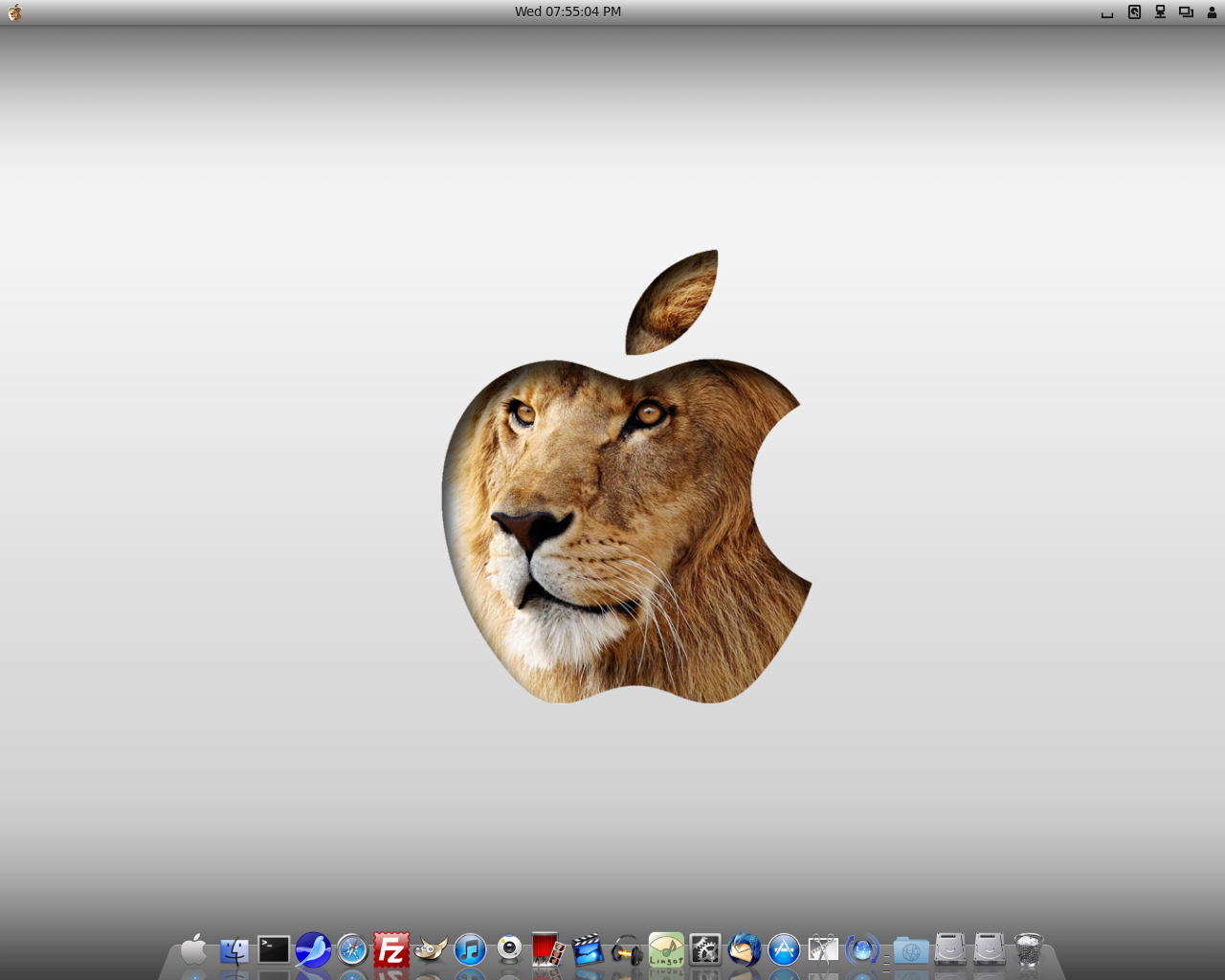The height and width of the screenshot is (980, 1225).
Task: Click the clock in the top bar
Action: point(568,11)
